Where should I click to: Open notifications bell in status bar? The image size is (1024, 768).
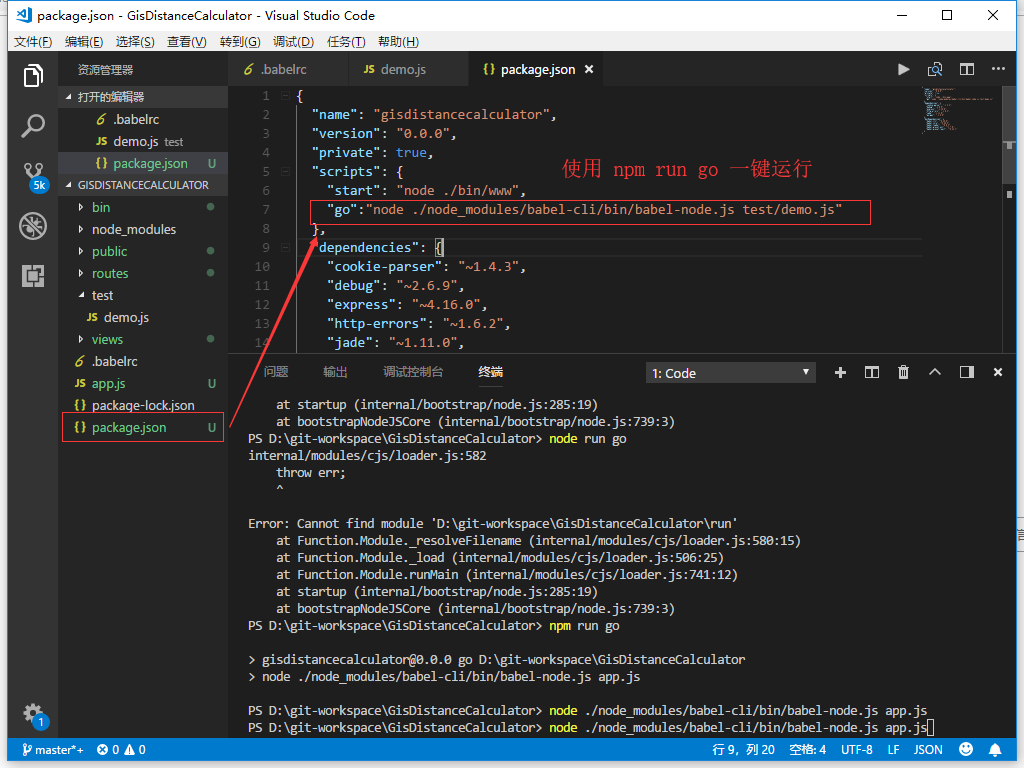pyautogui.click(x=995, y=749)
